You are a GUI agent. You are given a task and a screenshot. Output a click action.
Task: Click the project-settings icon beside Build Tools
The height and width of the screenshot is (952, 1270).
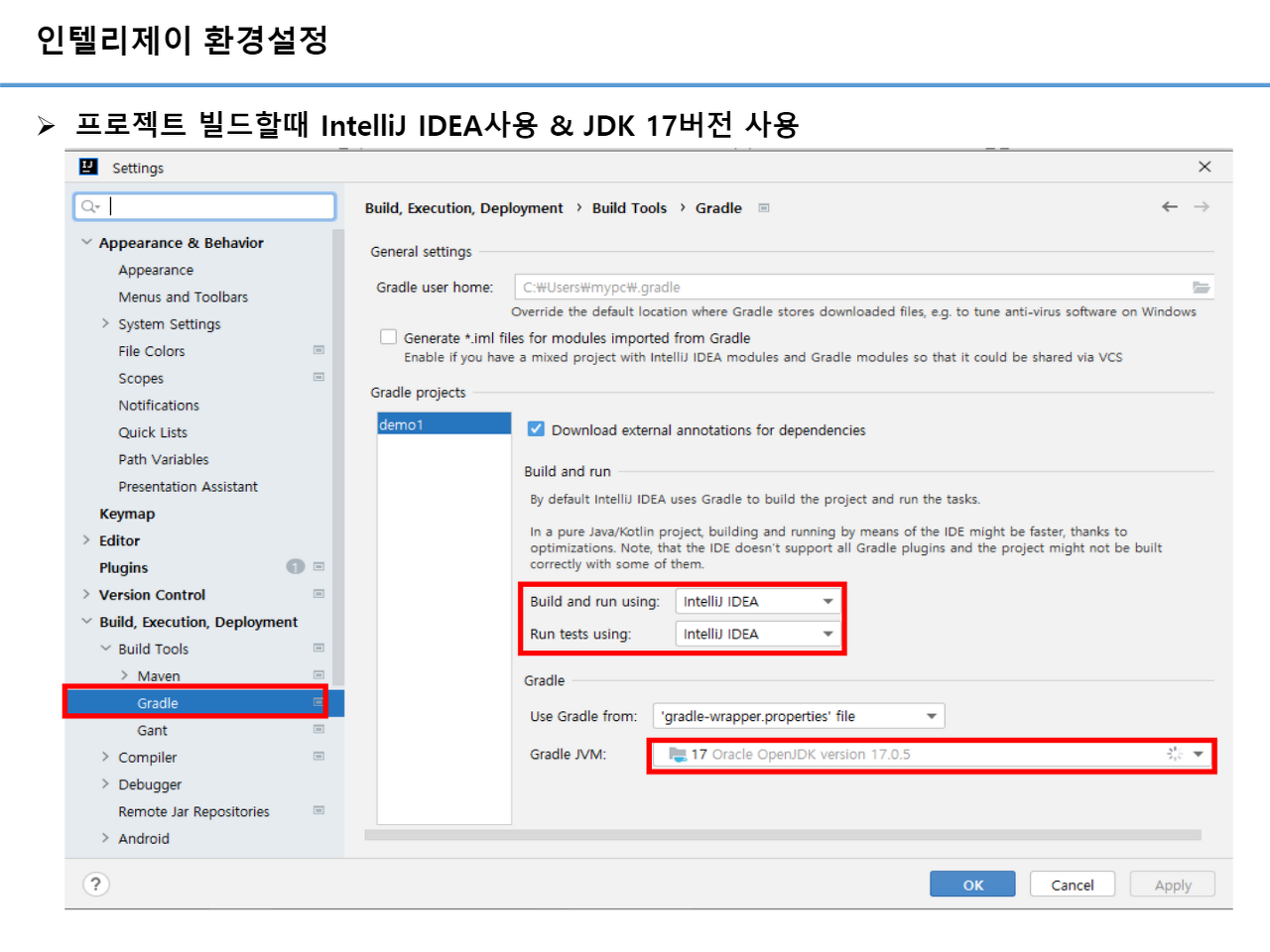318,648
